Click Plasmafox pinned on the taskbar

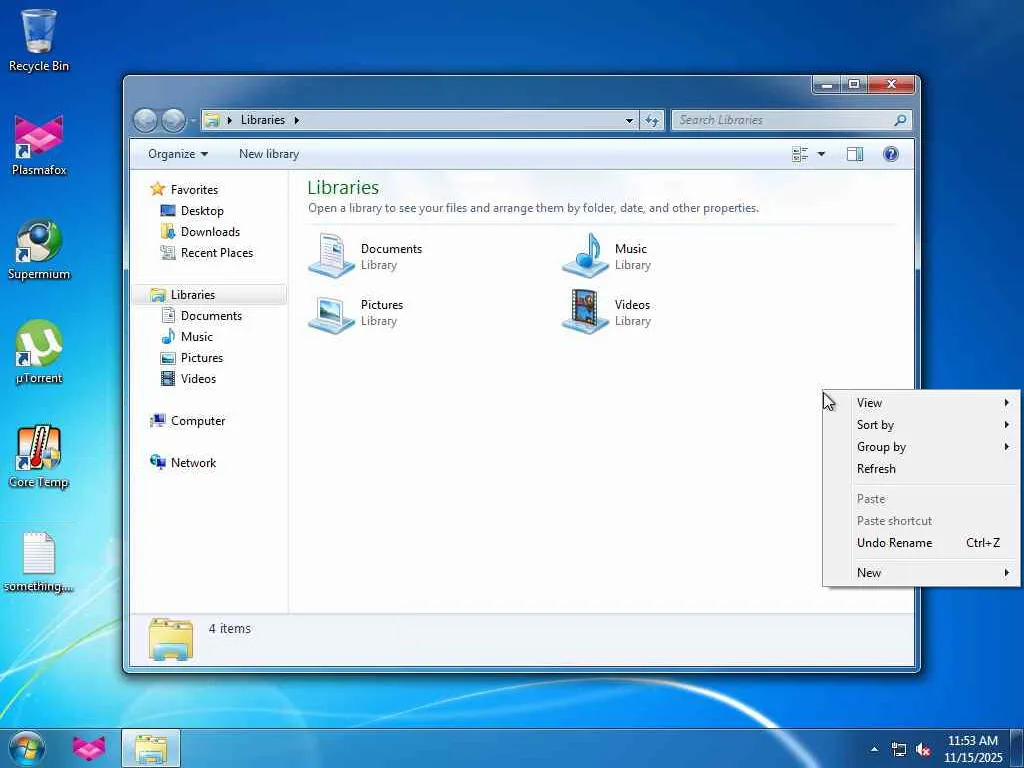(x=89, y=748)
